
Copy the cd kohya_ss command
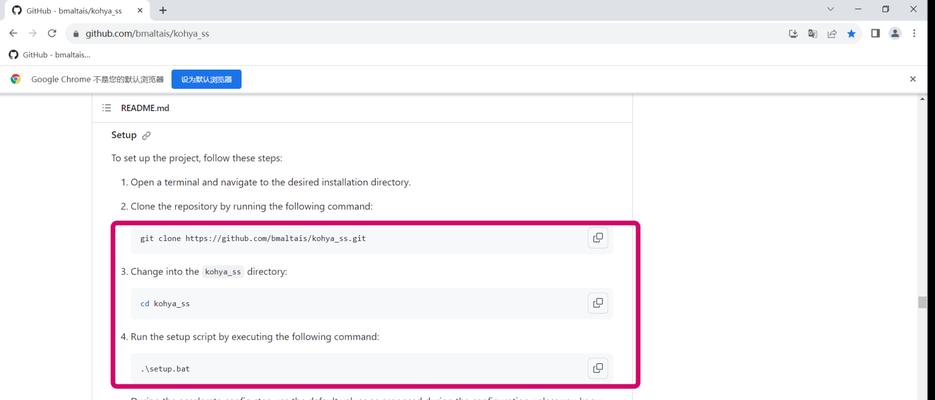pyautogui.click(x=597, y=303)
